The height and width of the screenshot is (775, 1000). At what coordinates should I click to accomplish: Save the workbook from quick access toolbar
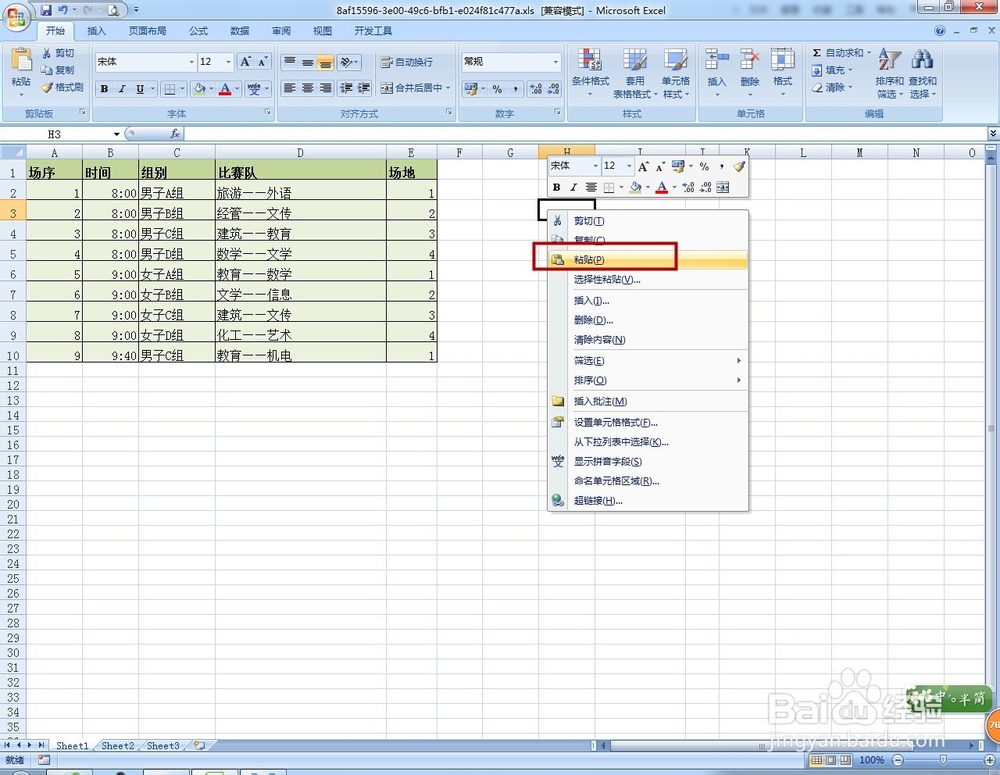click(x=46, y=10)
